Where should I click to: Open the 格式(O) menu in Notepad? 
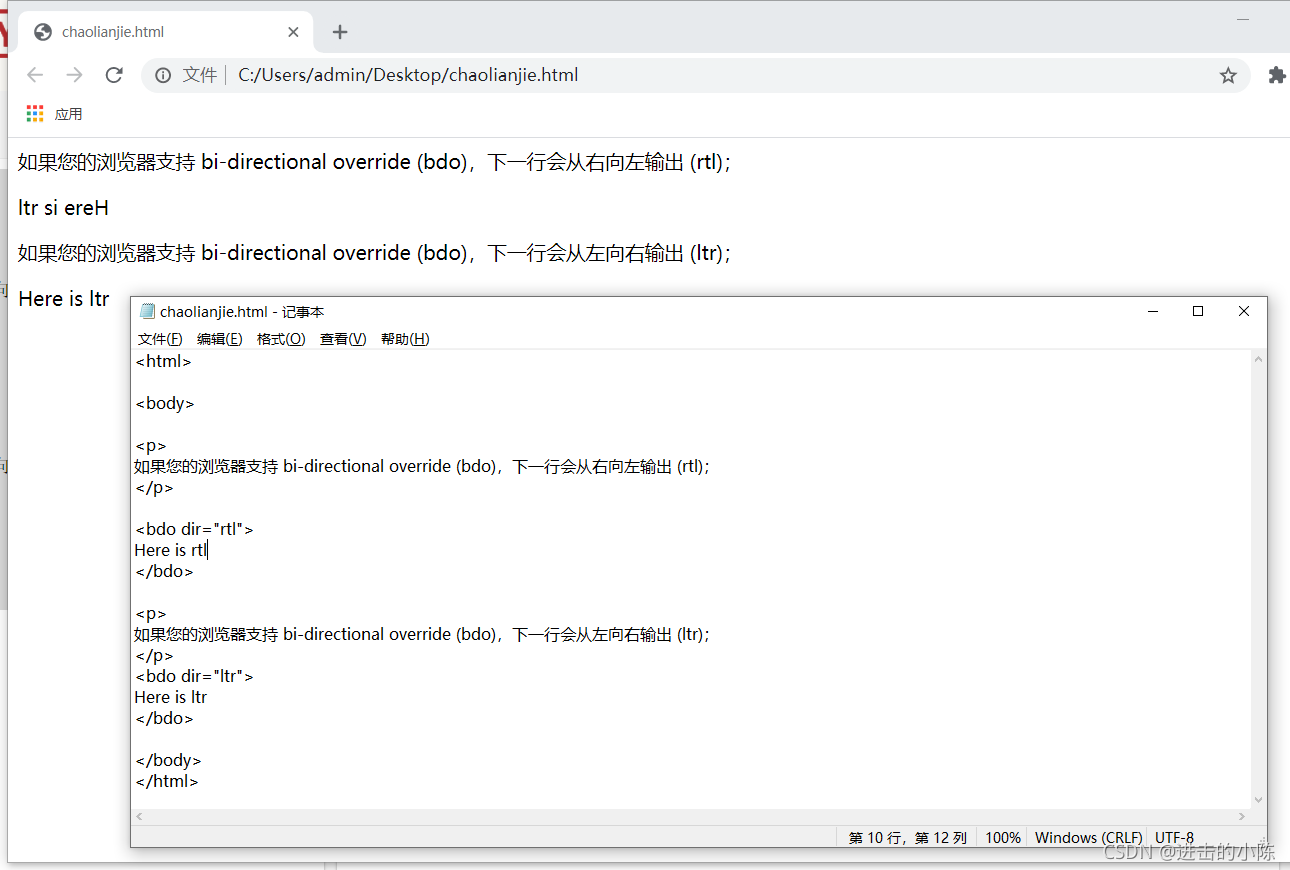[281, 339]
